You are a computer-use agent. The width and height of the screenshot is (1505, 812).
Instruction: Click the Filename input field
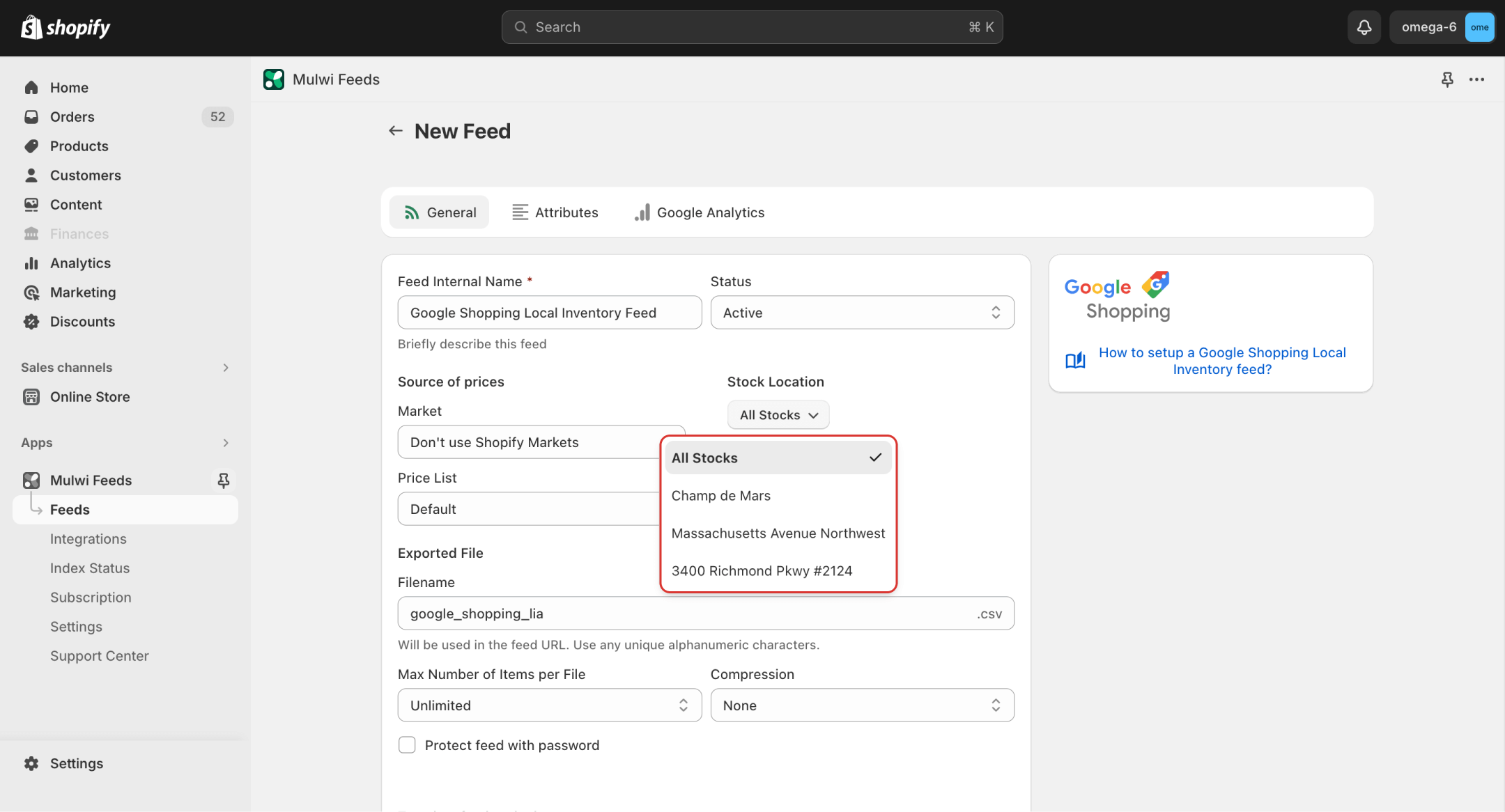(x=706, y=614)
